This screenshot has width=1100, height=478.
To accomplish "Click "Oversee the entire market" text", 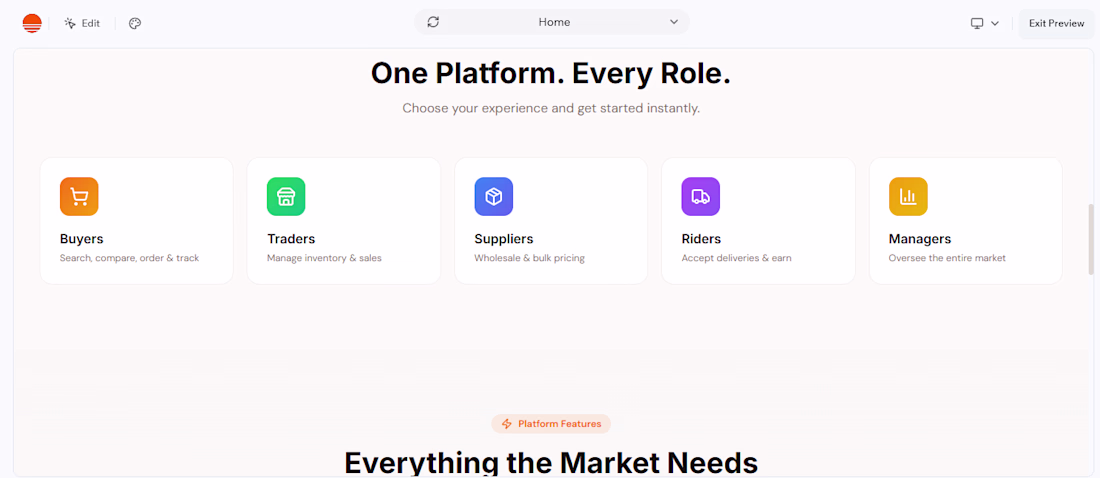I will point(947,258).
